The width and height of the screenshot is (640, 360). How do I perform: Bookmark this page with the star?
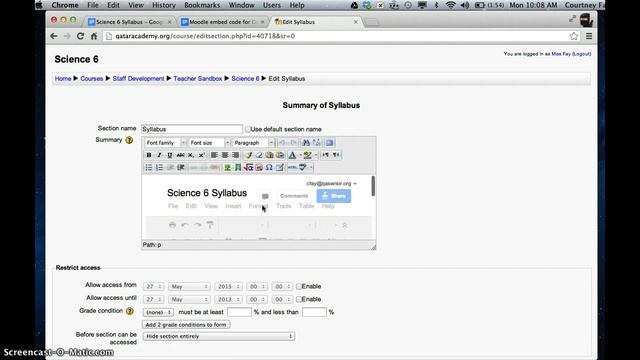[574, 36]
